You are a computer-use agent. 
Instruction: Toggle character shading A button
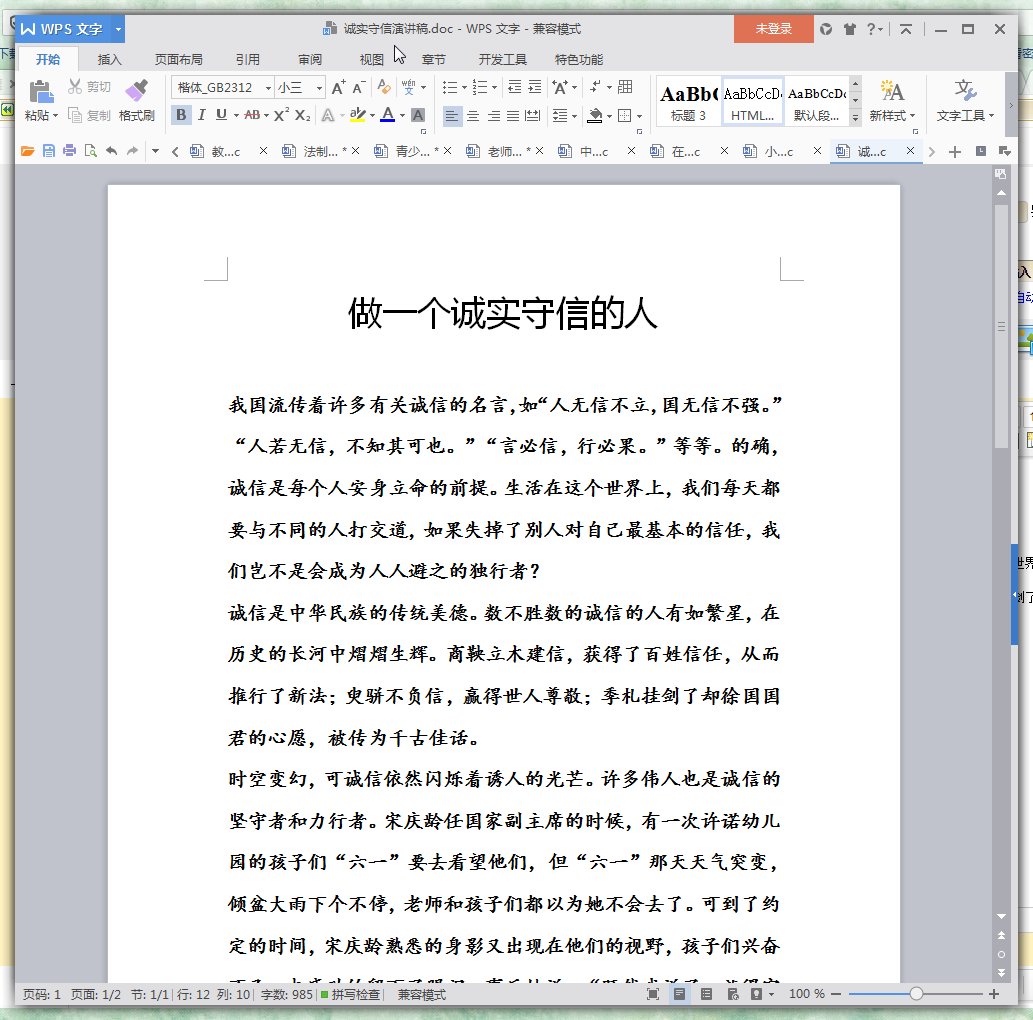pyautogui.click(x=418, y=115)
